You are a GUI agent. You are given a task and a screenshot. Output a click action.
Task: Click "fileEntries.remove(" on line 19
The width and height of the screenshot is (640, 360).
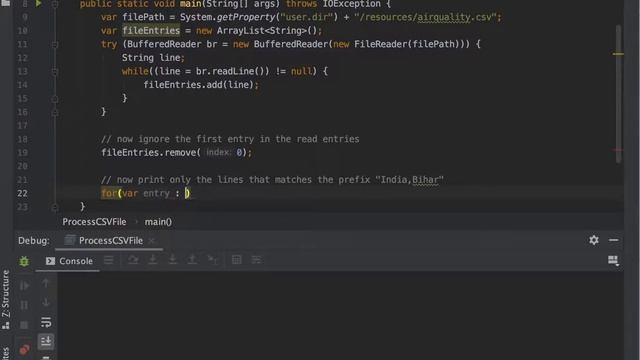coord(151,153)
